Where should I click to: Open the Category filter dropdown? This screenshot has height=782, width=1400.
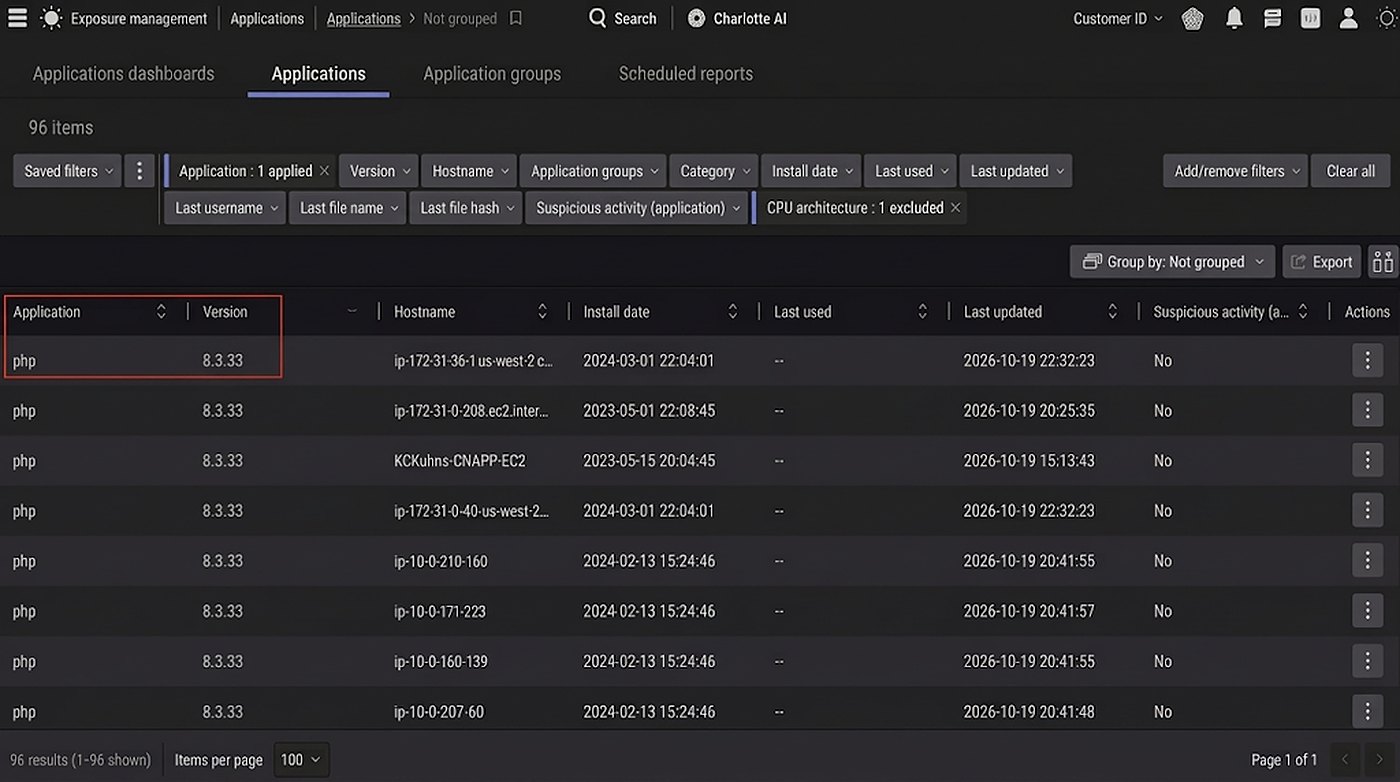(713, 171)
